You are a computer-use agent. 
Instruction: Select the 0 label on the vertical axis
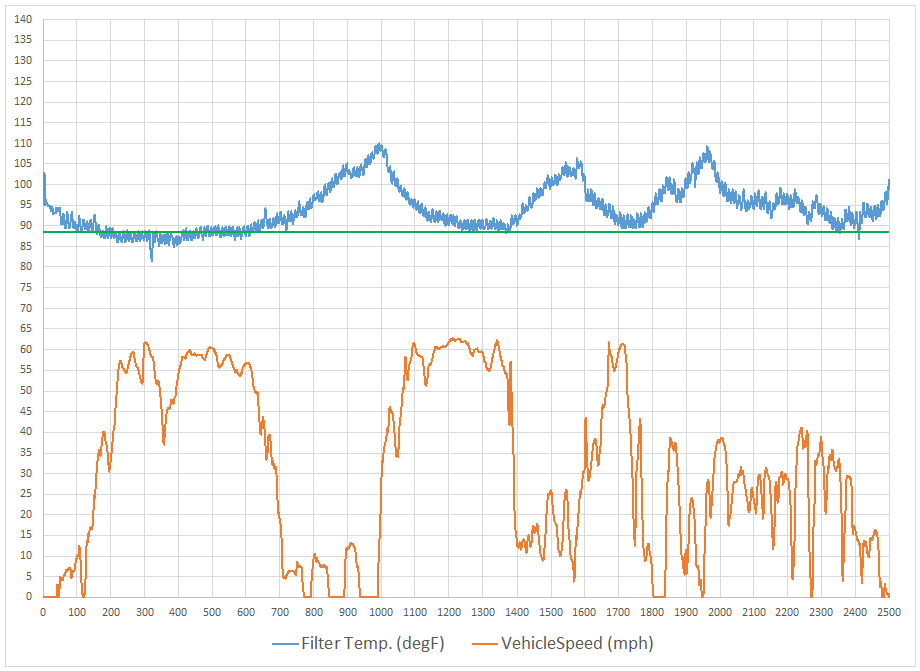28,597
